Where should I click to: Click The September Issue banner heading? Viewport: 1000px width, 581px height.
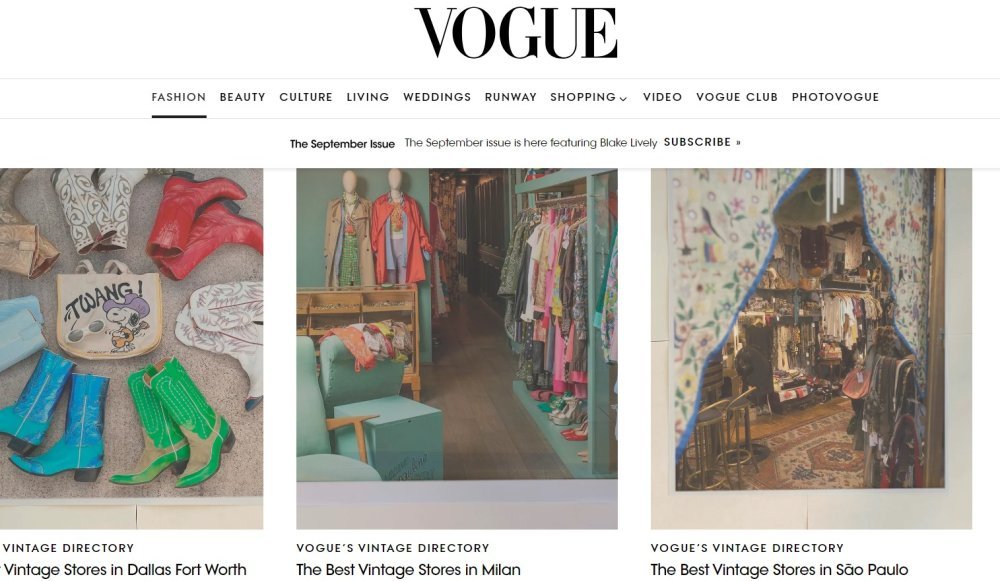coord(342,144)
